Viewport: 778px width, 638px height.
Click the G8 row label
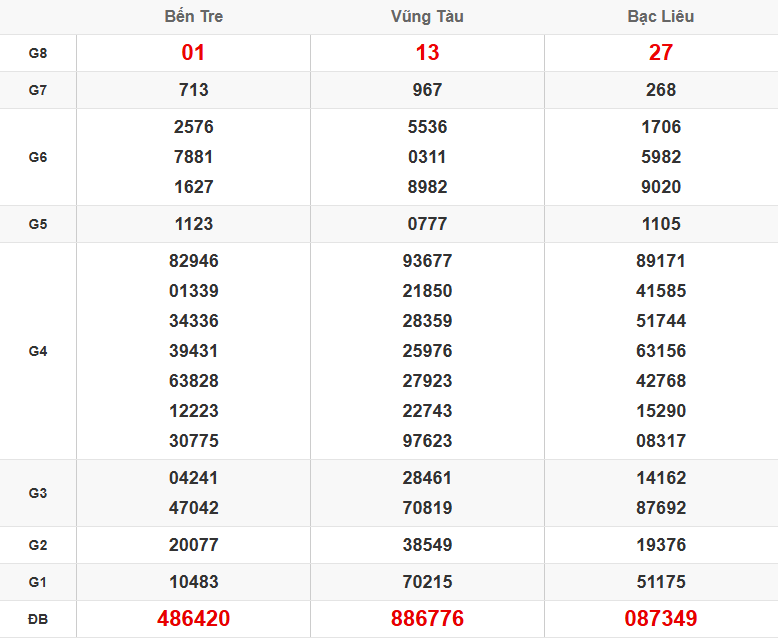pos(38,53)
